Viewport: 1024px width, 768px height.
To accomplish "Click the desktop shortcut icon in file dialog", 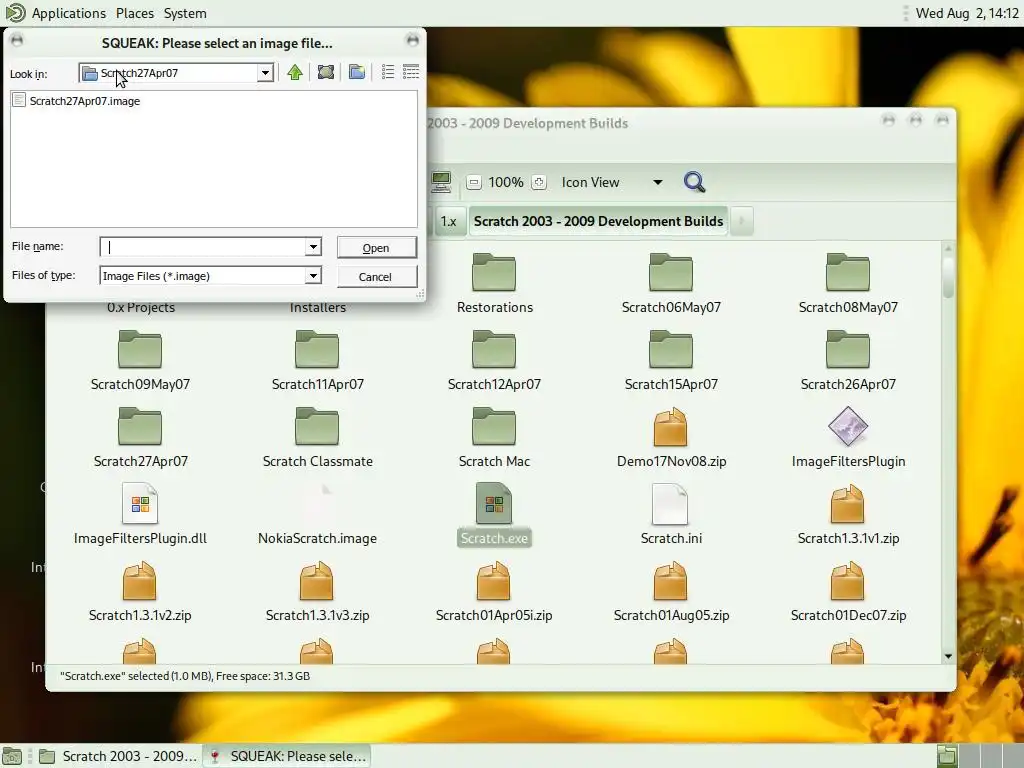I will click(326, 72).
